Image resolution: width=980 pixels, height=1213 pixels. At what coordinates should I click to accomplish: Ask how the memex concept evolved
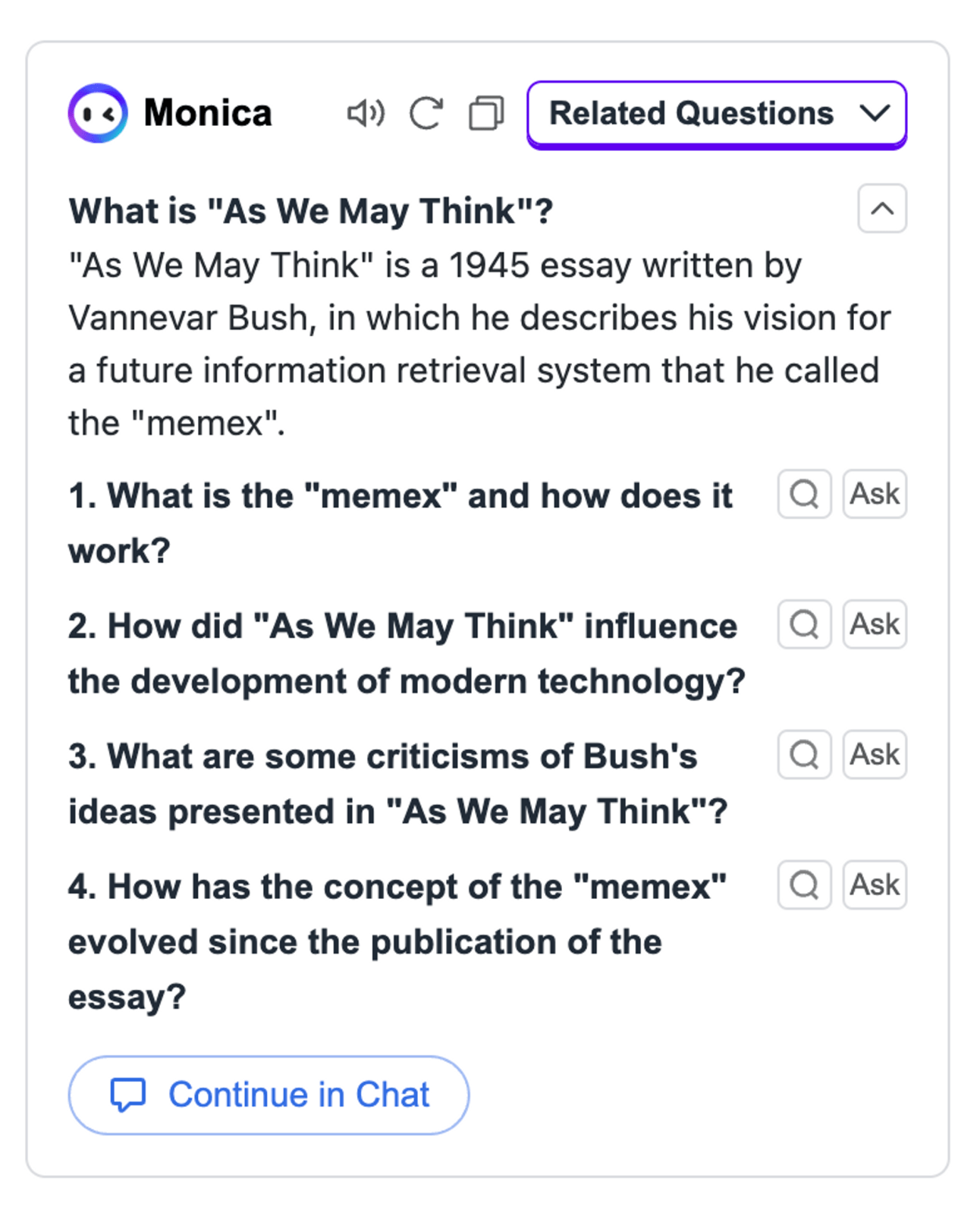(x=874, y=885)
